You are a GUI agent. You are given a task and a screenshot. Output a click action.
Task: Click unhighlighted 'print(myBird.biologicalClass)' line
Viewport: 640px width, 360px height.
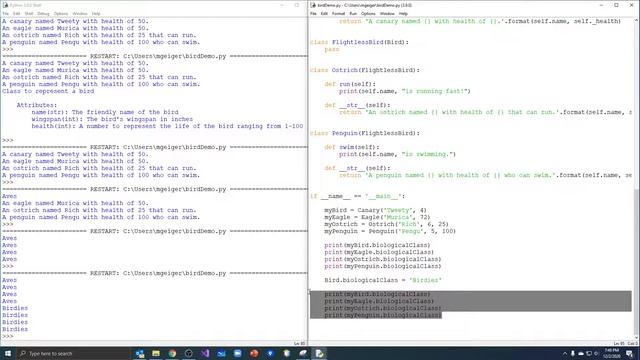click(377, 245)
